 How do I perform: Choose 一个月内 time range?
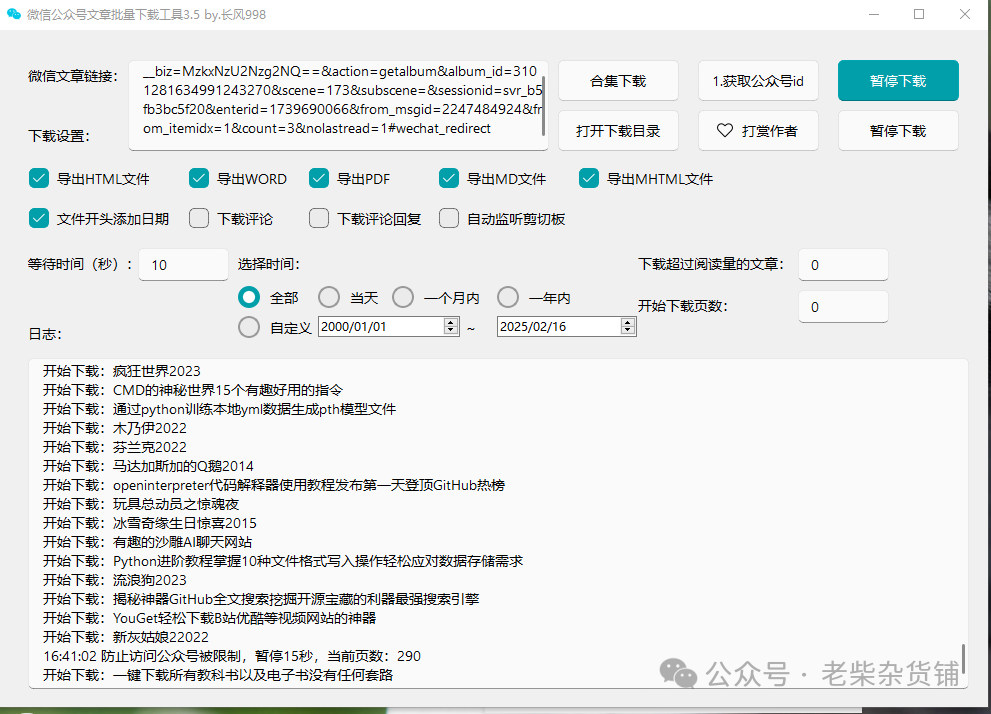[403, 297]
